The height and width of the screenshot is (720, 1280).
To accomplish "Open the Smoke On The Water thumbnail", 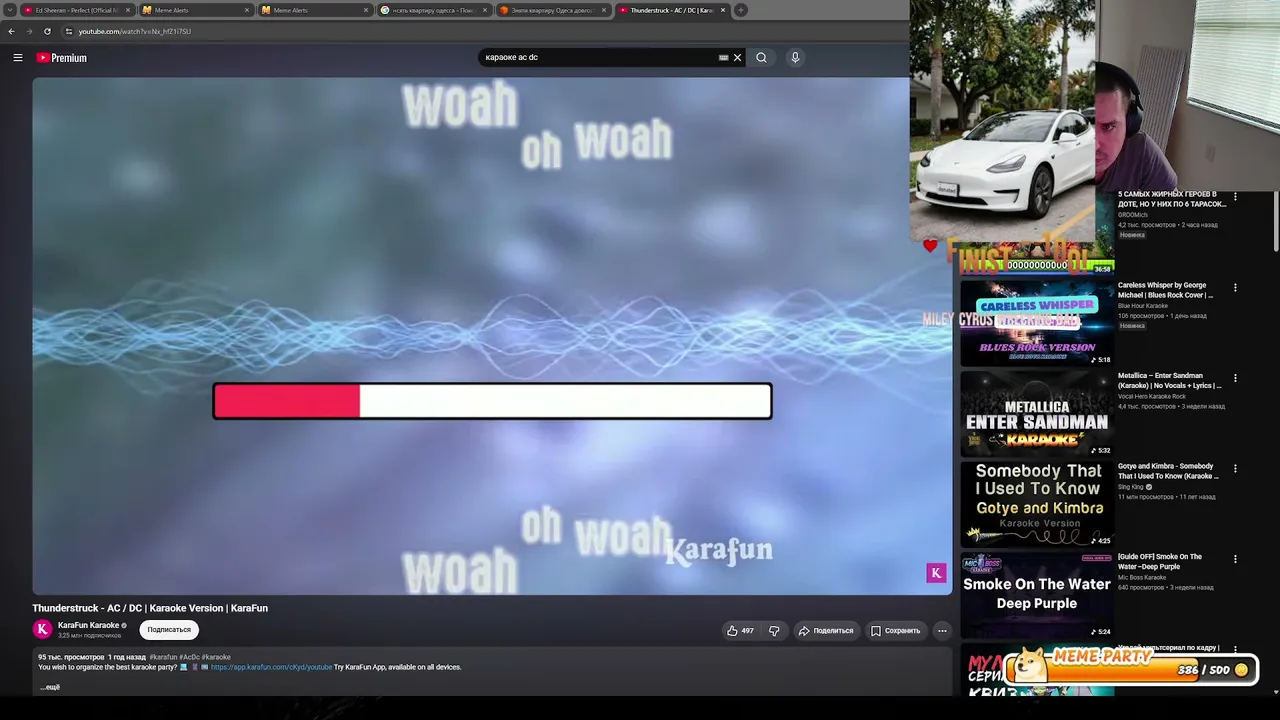I will click(x=1037, y=595).
